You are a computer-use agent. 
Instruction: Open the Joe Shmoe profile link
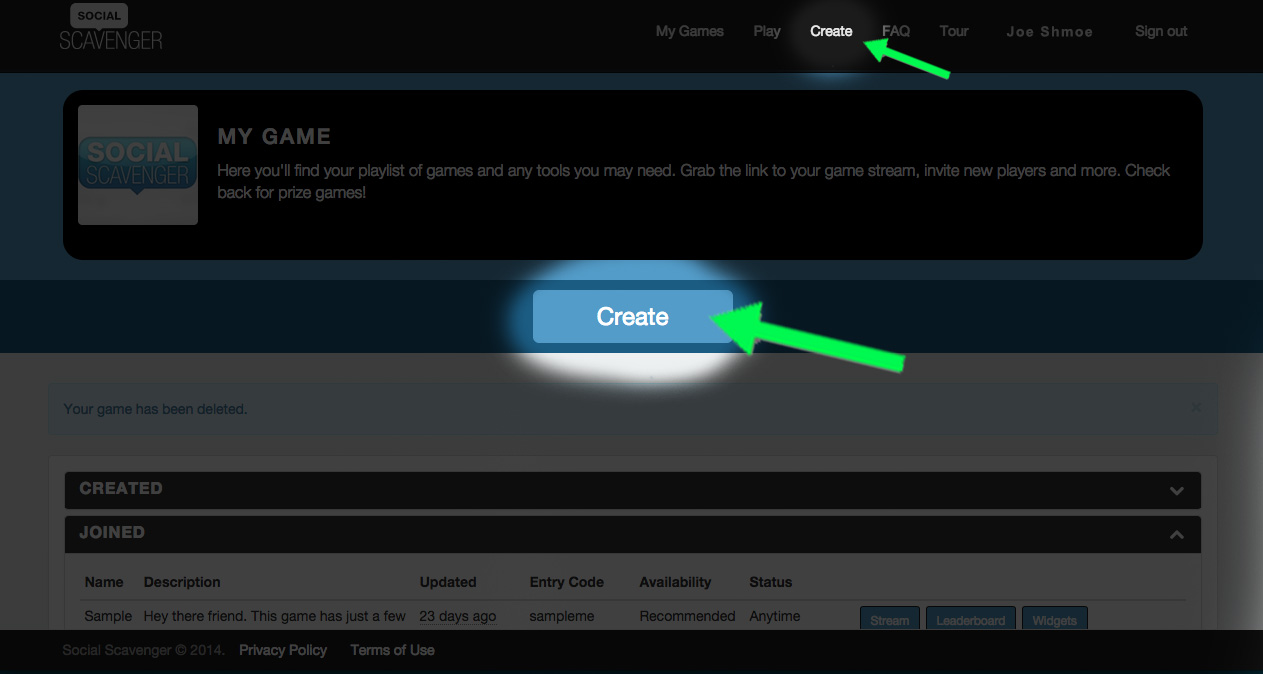pyautogui.click(x=1049, y=32)
